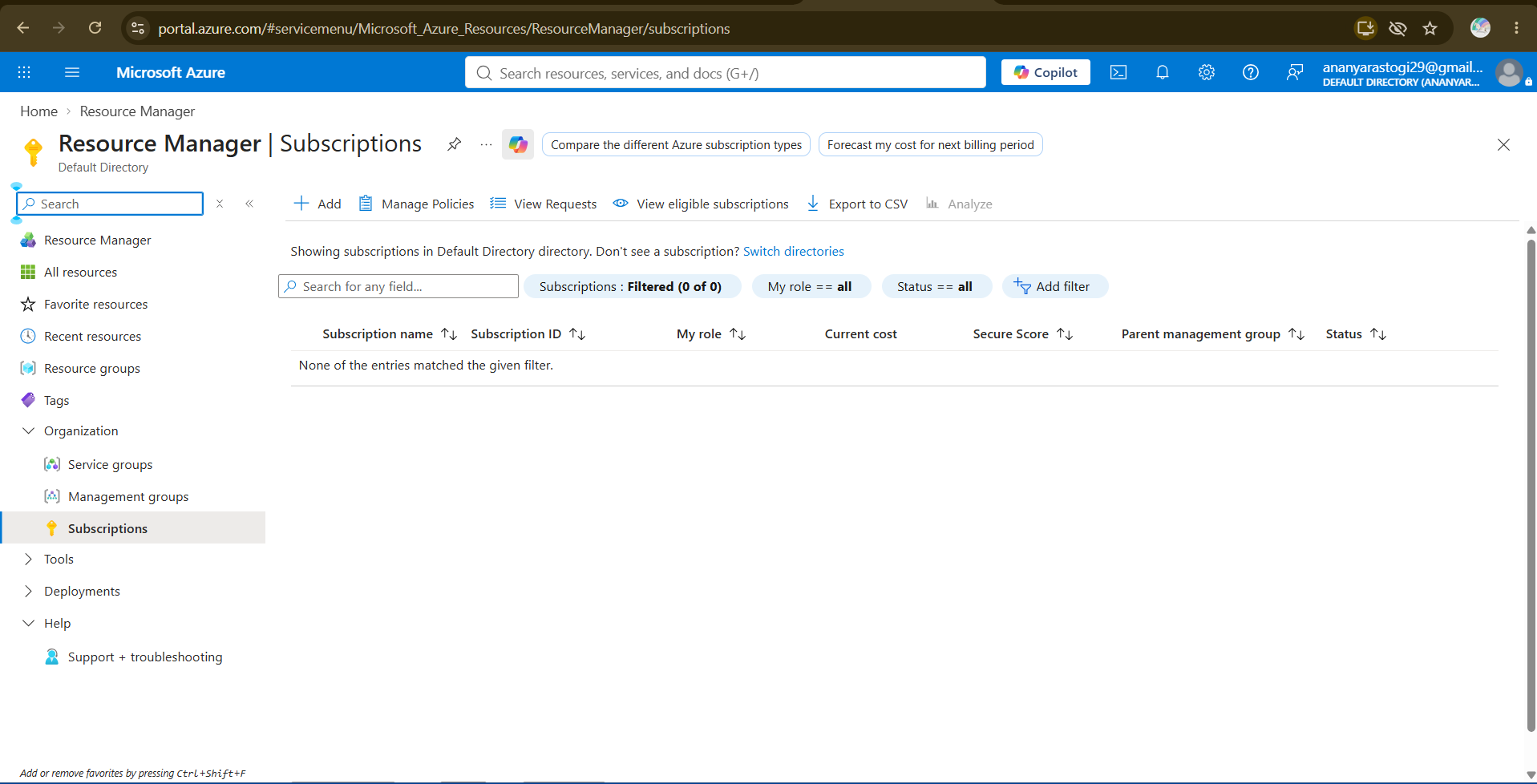Go to Home breadcrumb
Screen dimensions: 1537x784
[38, 111]
